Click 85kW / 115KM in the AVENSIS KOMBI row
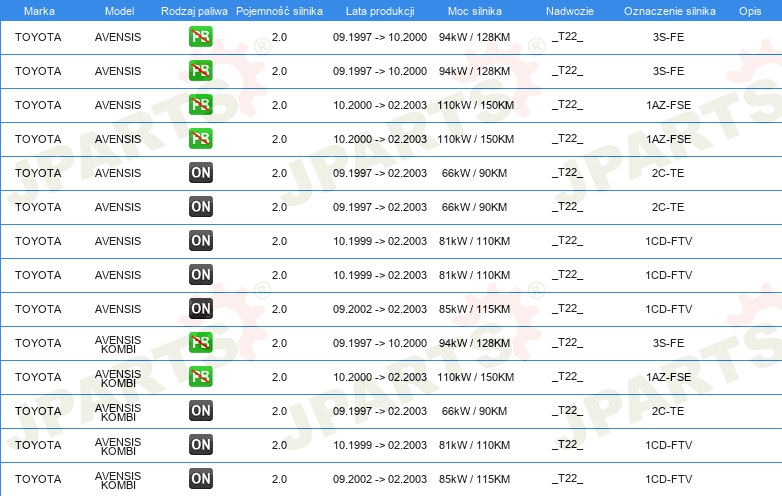 pyautogui.click(x=474, y=479)
